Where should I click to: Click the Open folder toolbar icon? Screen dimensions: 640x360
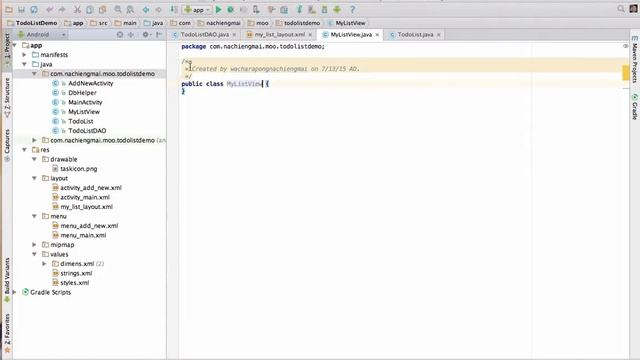tap(9, 9)
